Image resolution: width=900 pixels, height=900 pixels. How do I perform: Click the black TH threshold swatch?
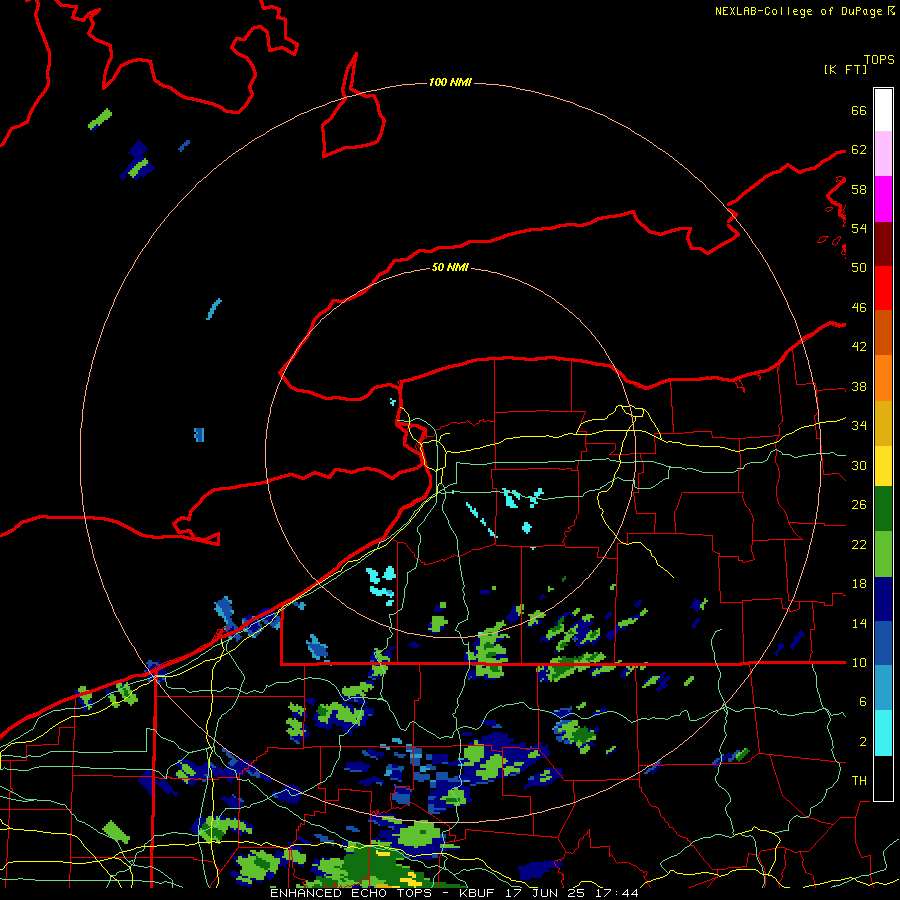tap(883, 778)
